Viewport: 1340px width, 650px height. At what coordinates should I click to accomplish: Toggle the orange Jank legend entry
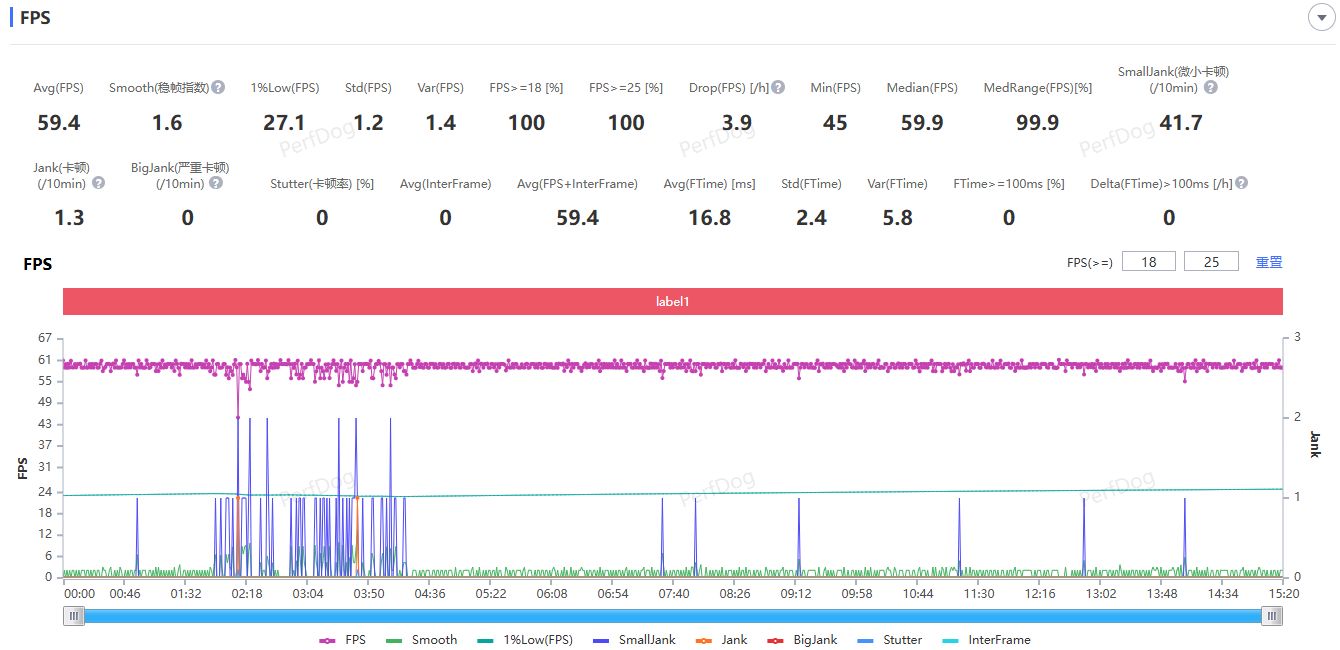click(721, 640)
